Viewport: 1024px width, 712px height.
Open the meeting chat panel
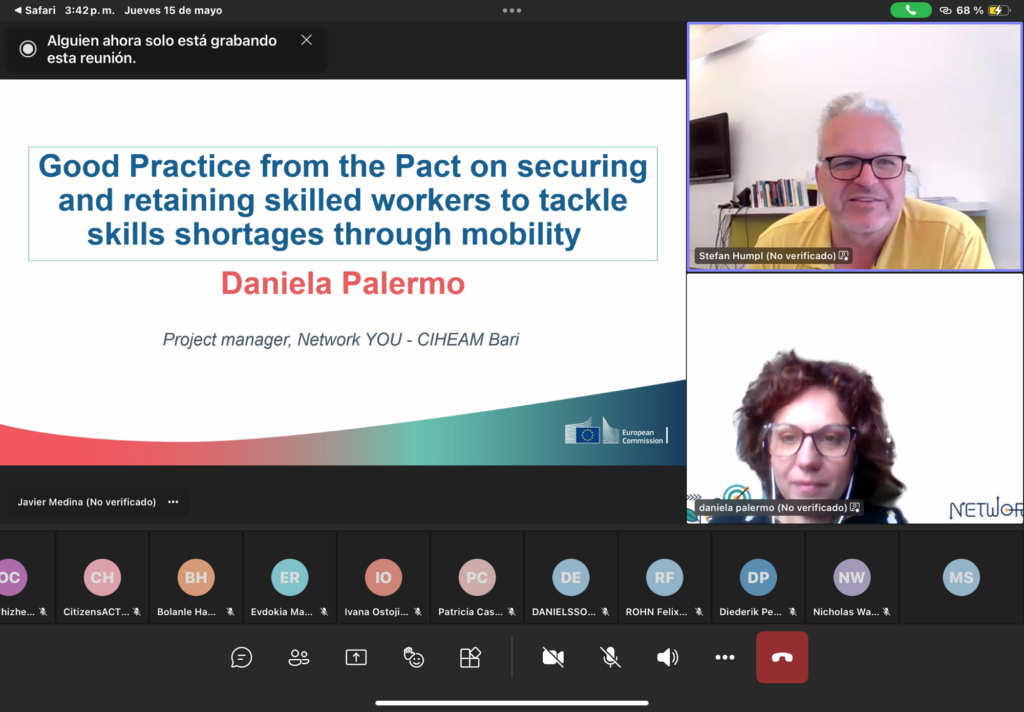click(x=241, y=657)
